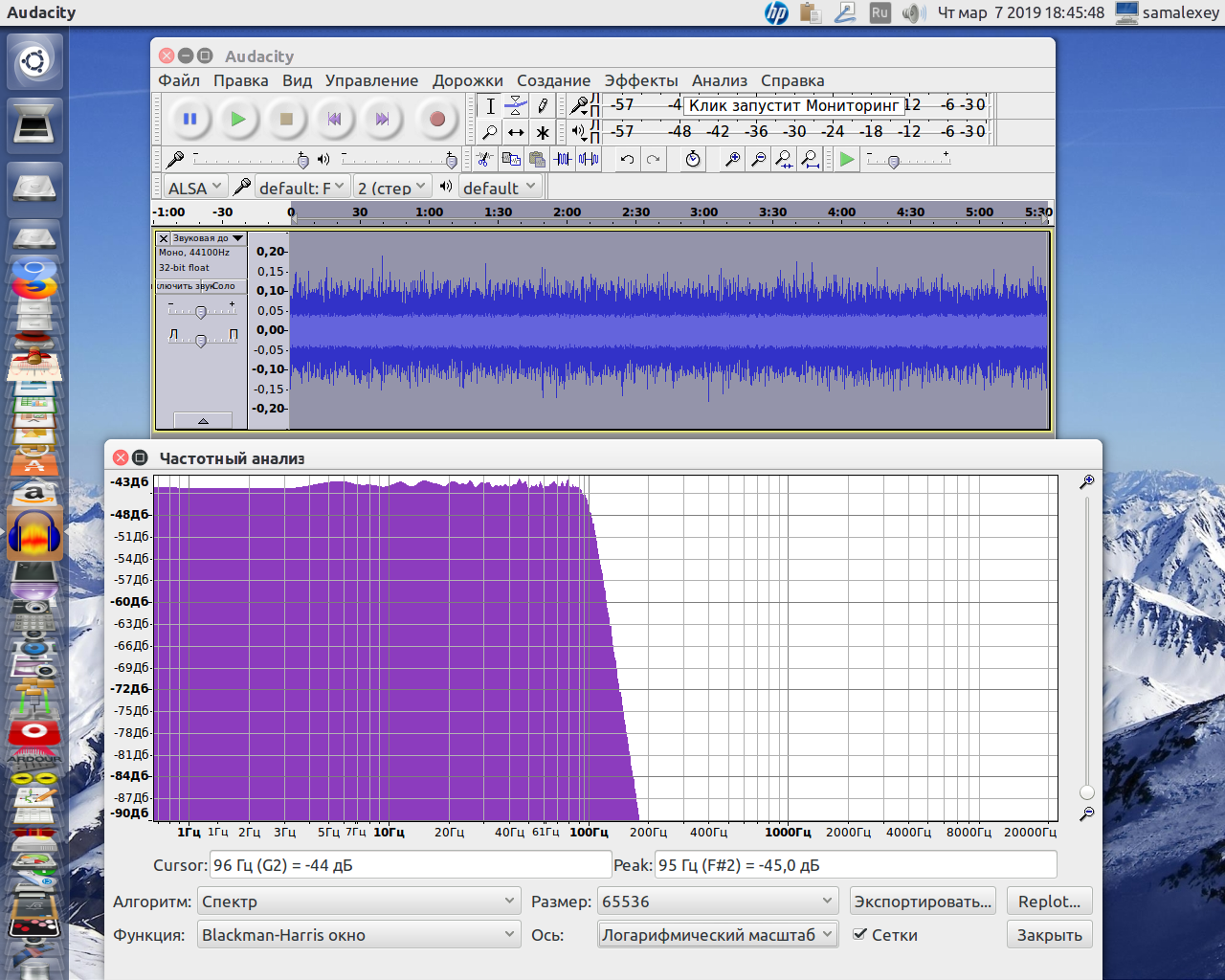Collapse the track with the up arrow

(203, 420)
